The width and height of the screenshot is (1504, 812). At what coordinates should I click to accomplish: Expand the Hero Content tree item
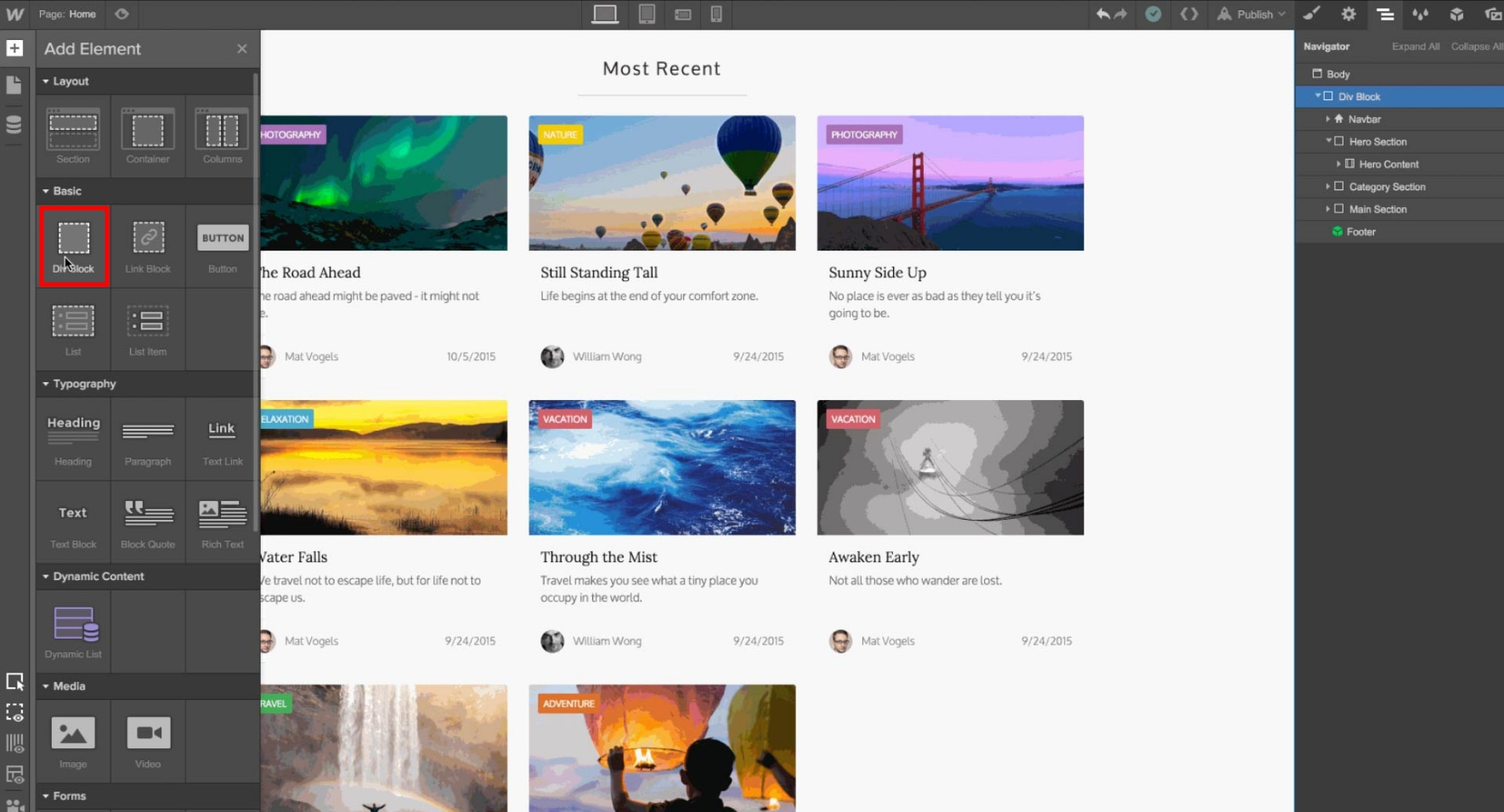[1338, 164]
